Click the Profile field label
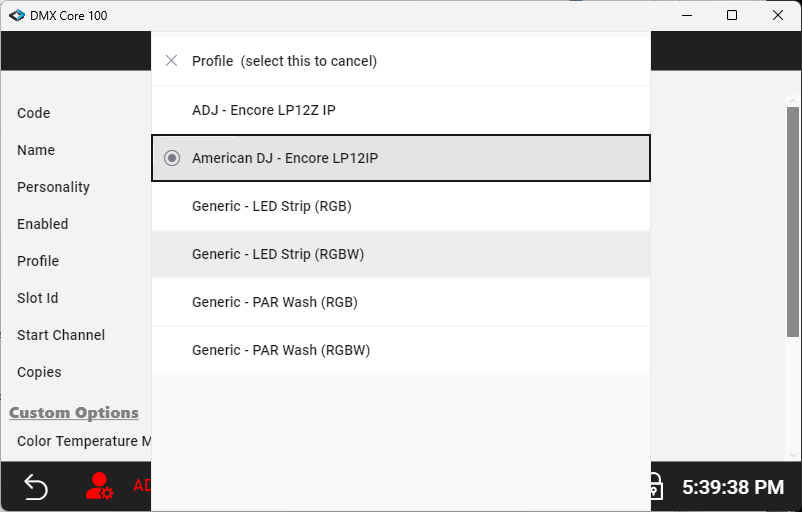802x512 pixels. (x=38, y=261)
